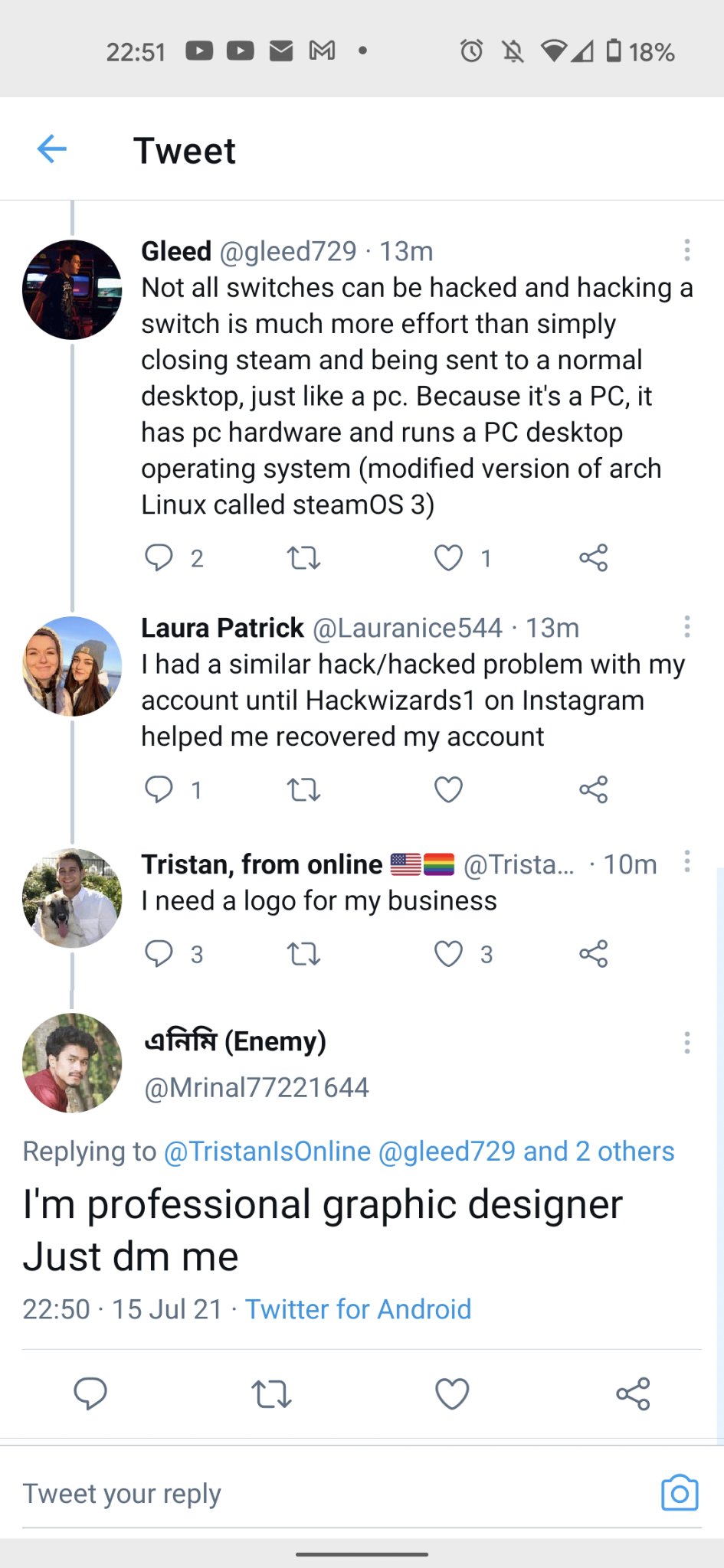The width and height of the screenshot is (724, 1568).
Task: Open overflow menu on Gleed's tweet
Action: coord(687,250)
